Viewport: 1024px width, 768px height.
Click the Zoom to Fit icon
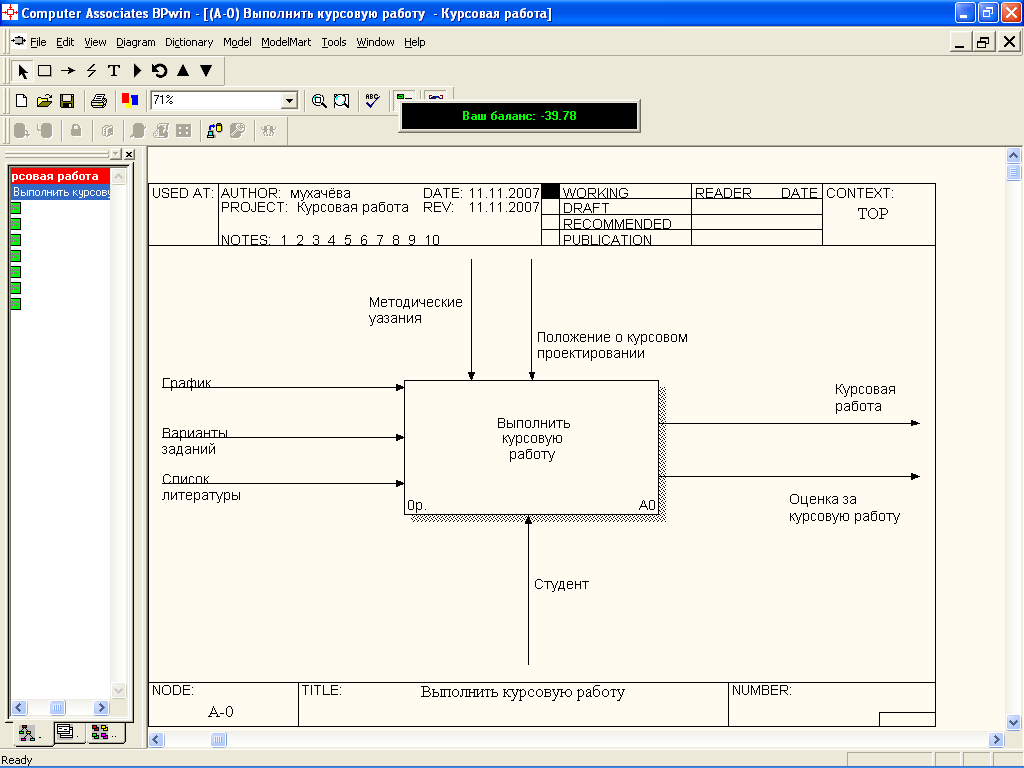(342, 101)
